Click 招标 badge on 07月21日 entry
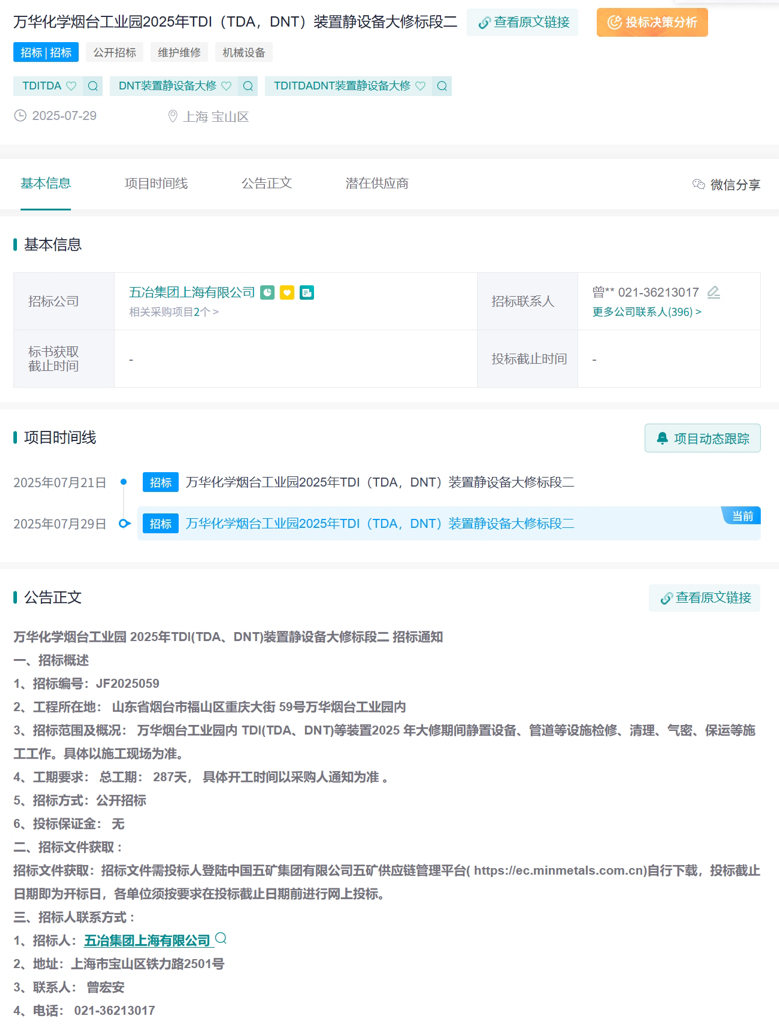This screenshot has width=779, height=1024. [x=161, y=483]
